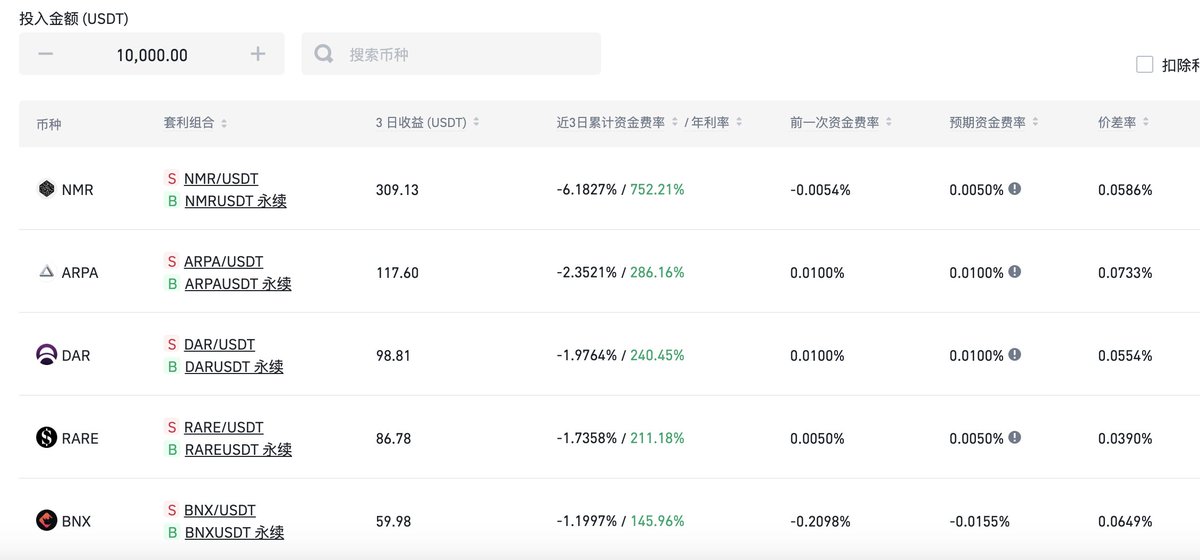Select BNX 3-day profit value 59.98
Screen dimensions: 1200x560
(393, 521)
